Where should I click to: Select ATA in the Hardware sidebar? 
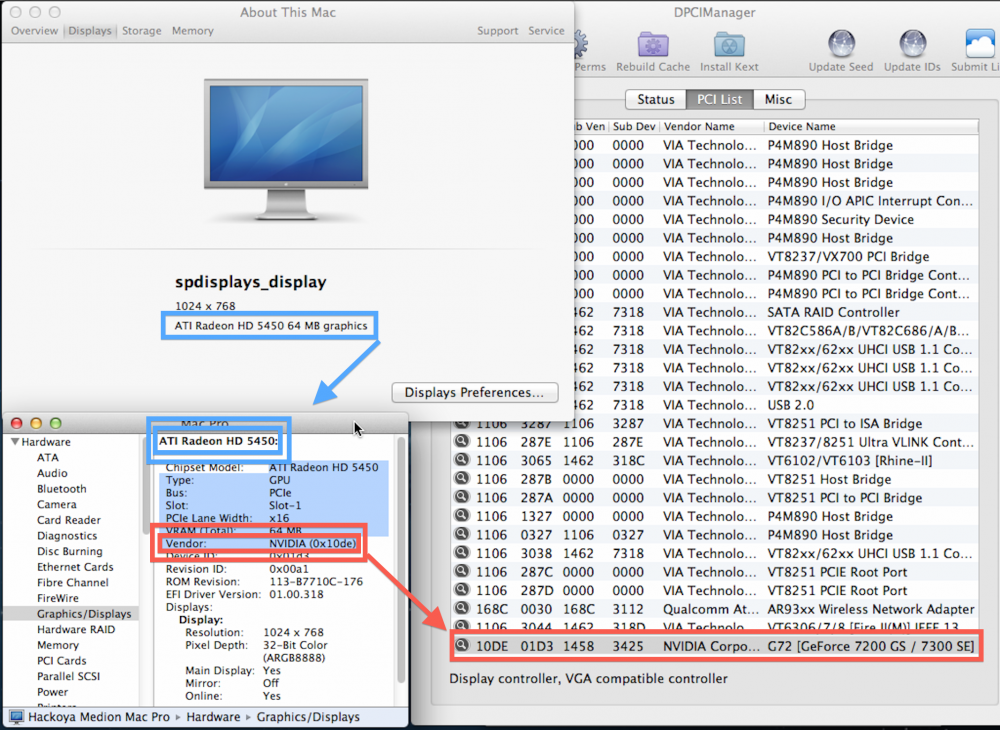[48, 458]
